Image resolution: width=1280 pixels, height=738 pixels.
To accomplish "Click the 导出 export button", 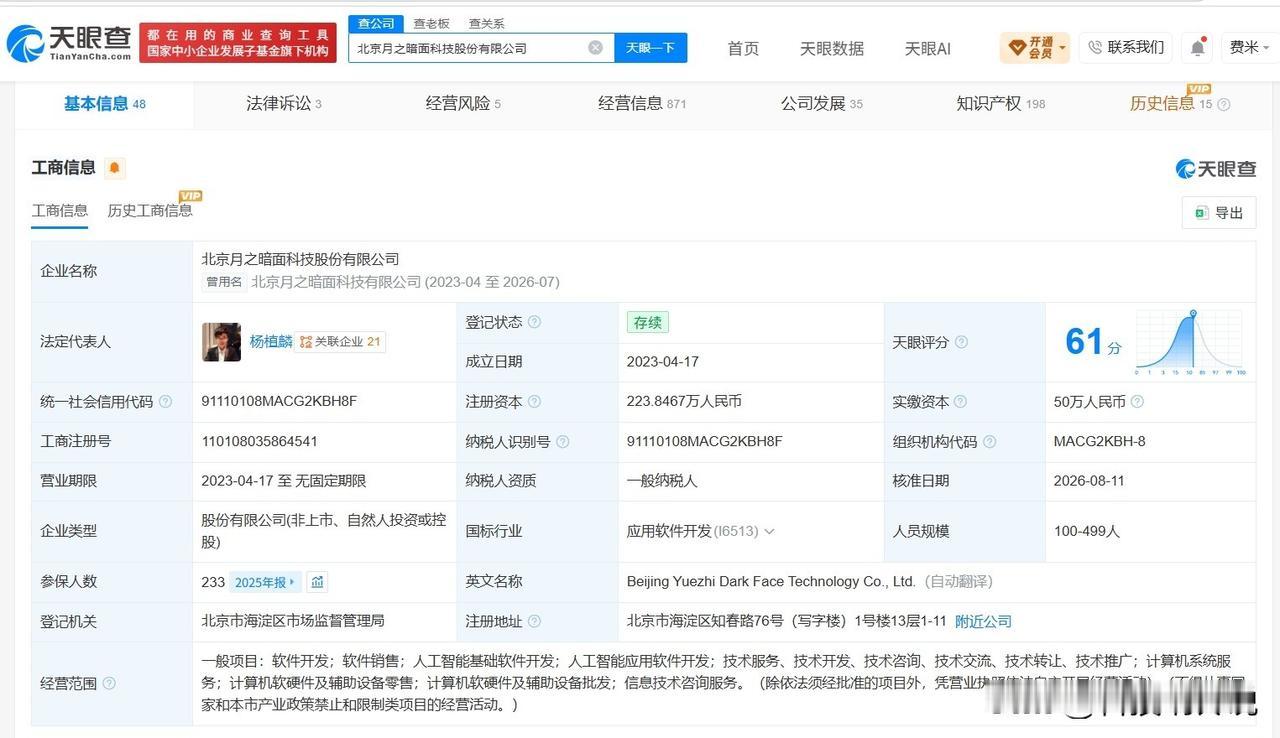I will 1218,212.
